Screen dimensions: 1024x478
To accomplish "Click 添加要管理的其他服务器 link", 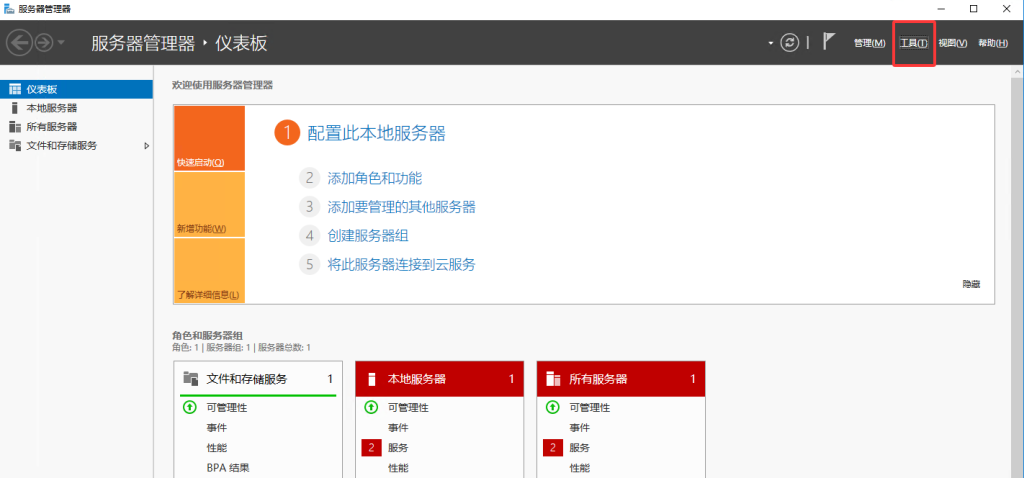I will click(x=401, y=207).
